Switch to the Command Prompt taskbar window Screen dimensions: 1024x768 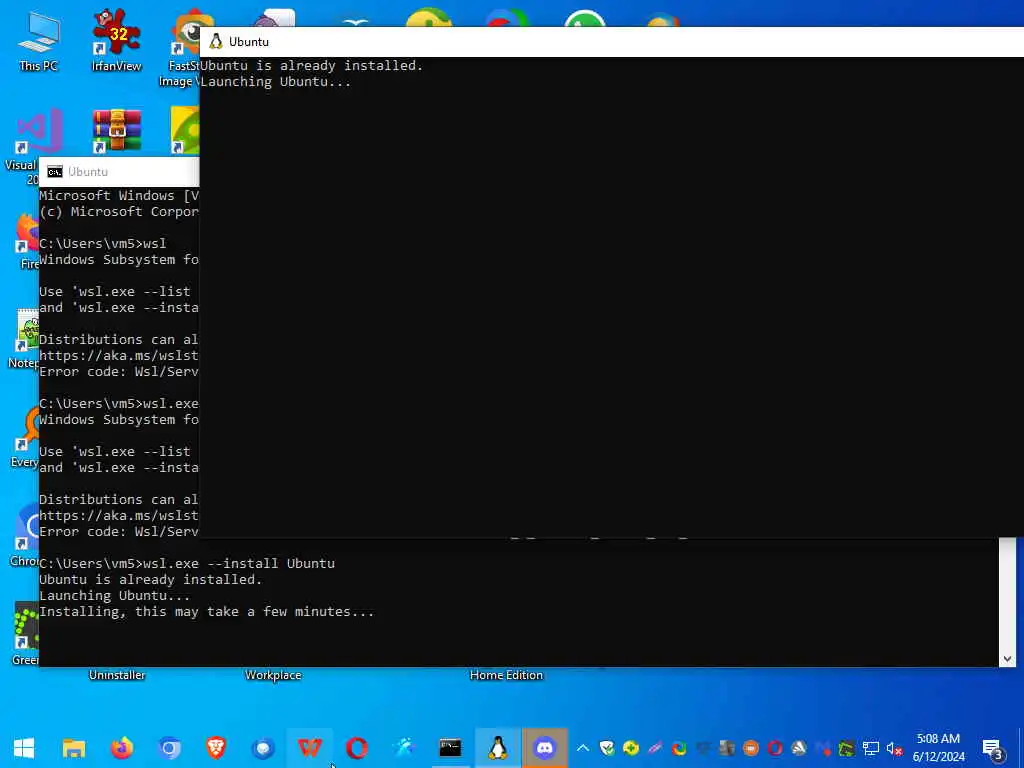point(450,748)
